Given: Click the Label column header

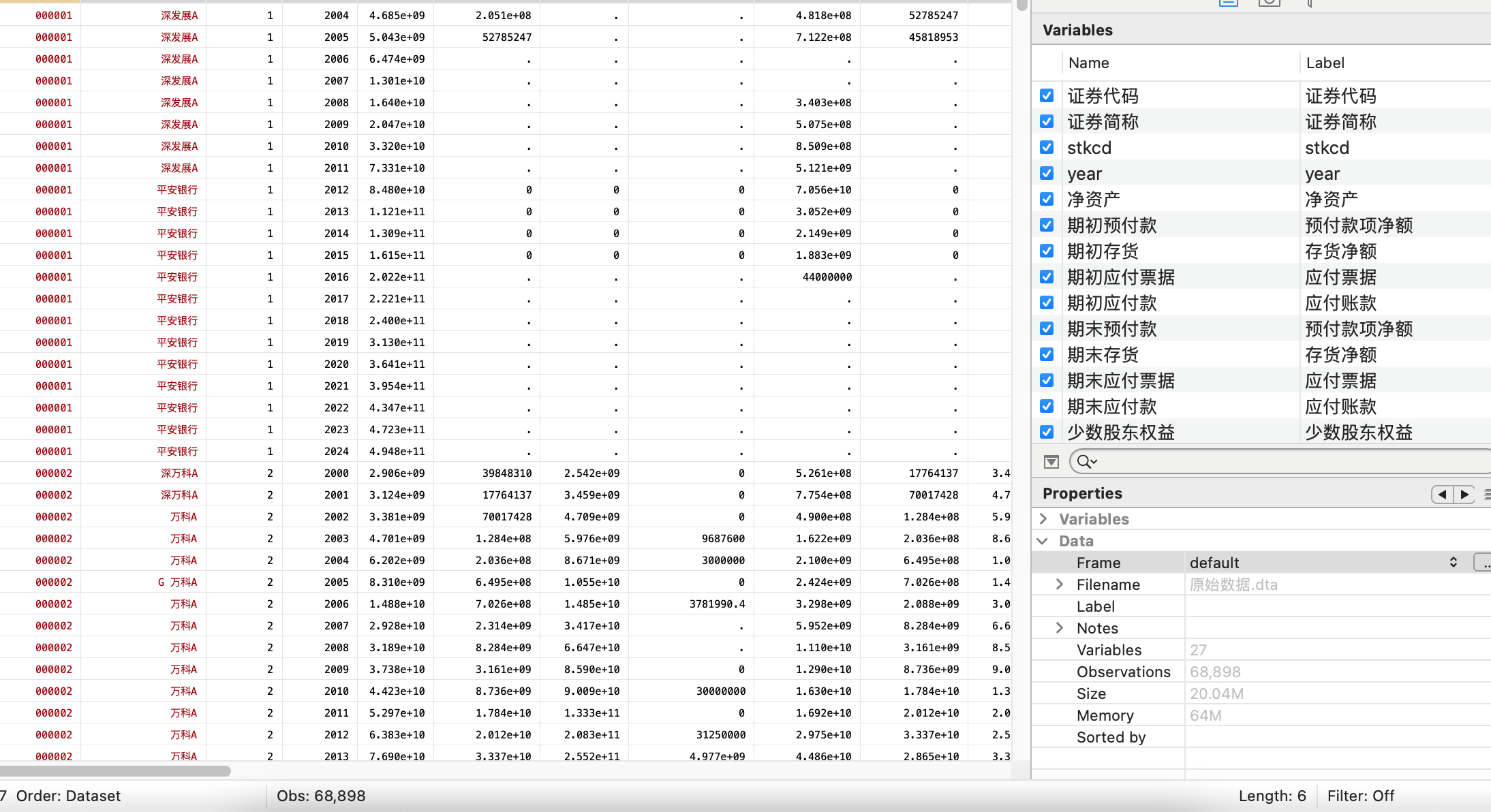Looking at the screenshot, I should (x=1325, y=63).
